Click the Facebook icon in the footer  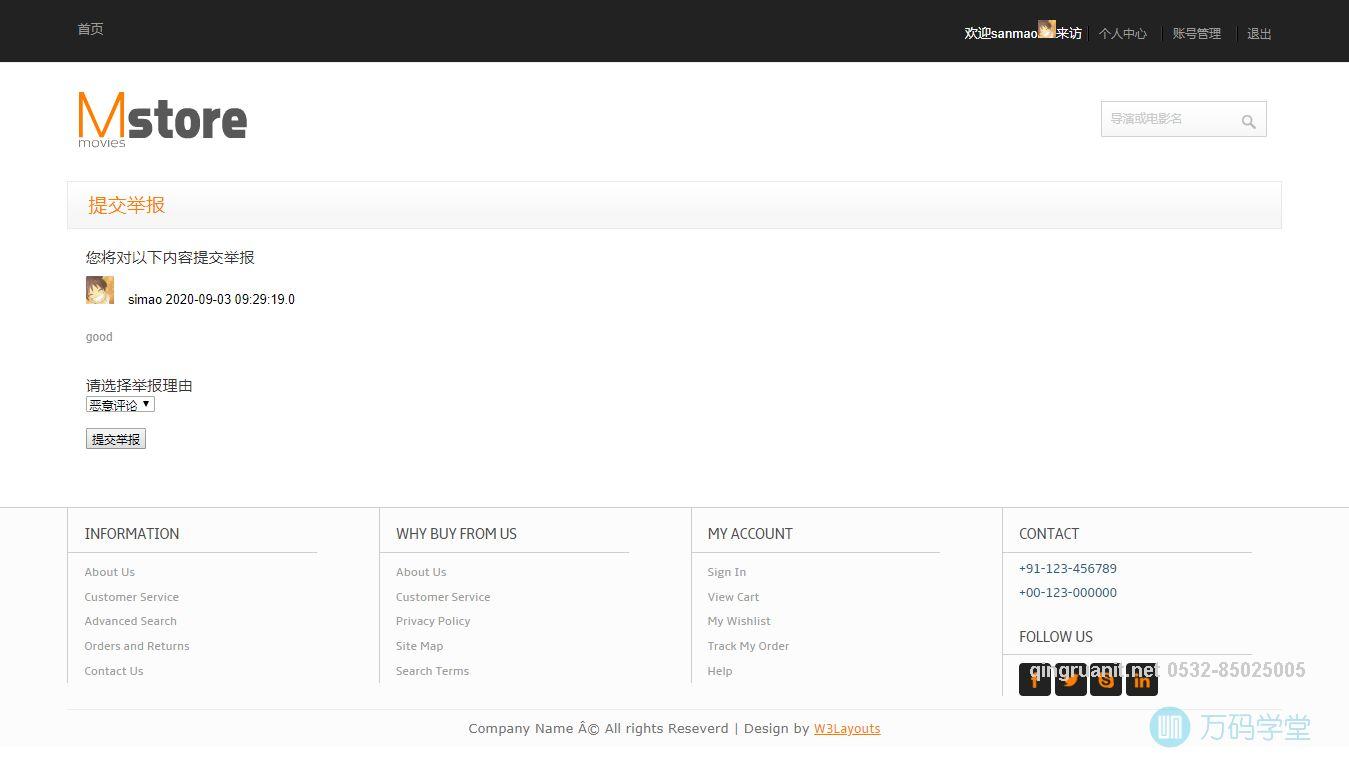[1034, 680]
